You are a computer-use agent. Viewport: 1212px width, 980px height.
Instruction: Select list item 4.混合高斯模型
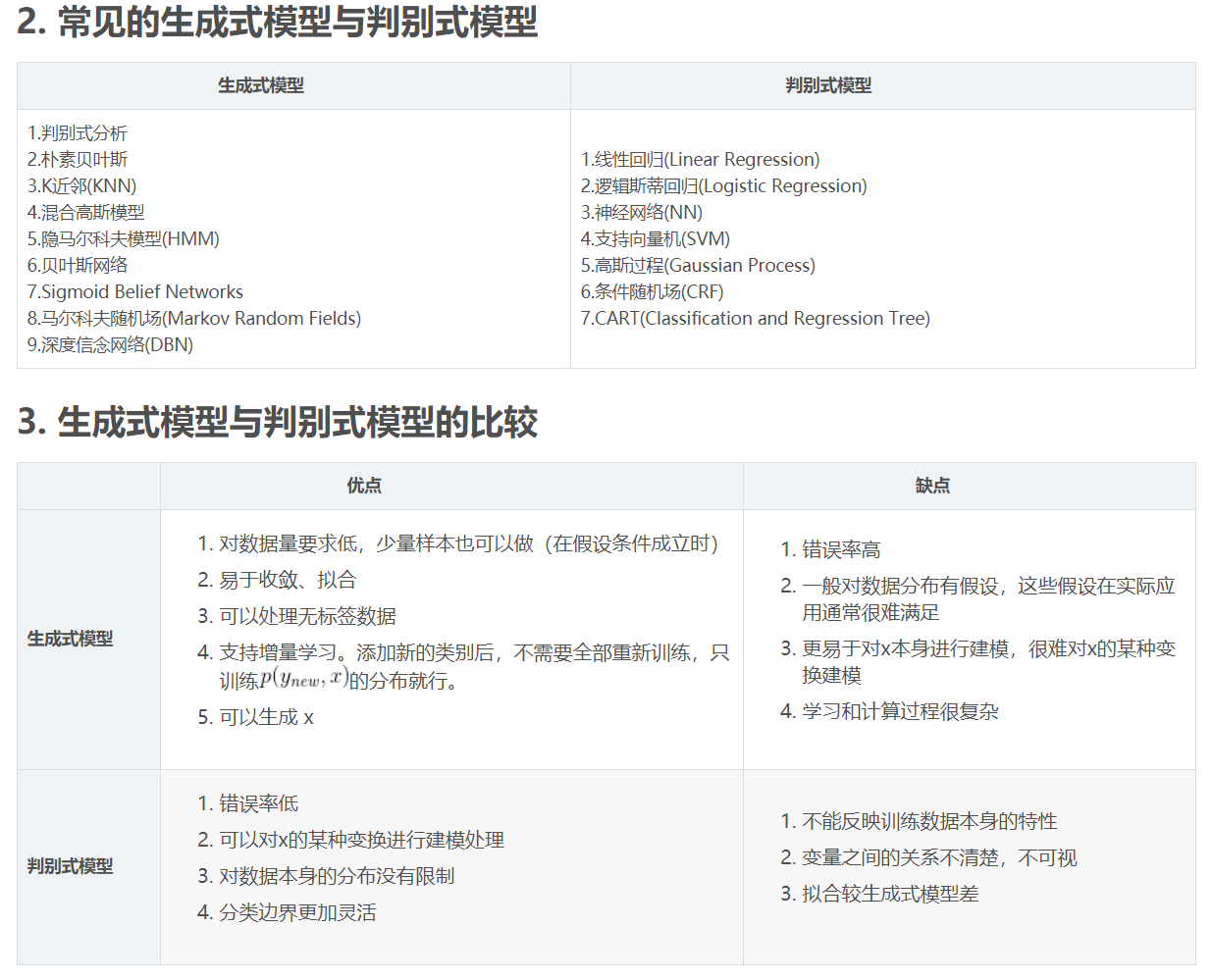pos(86,212)
